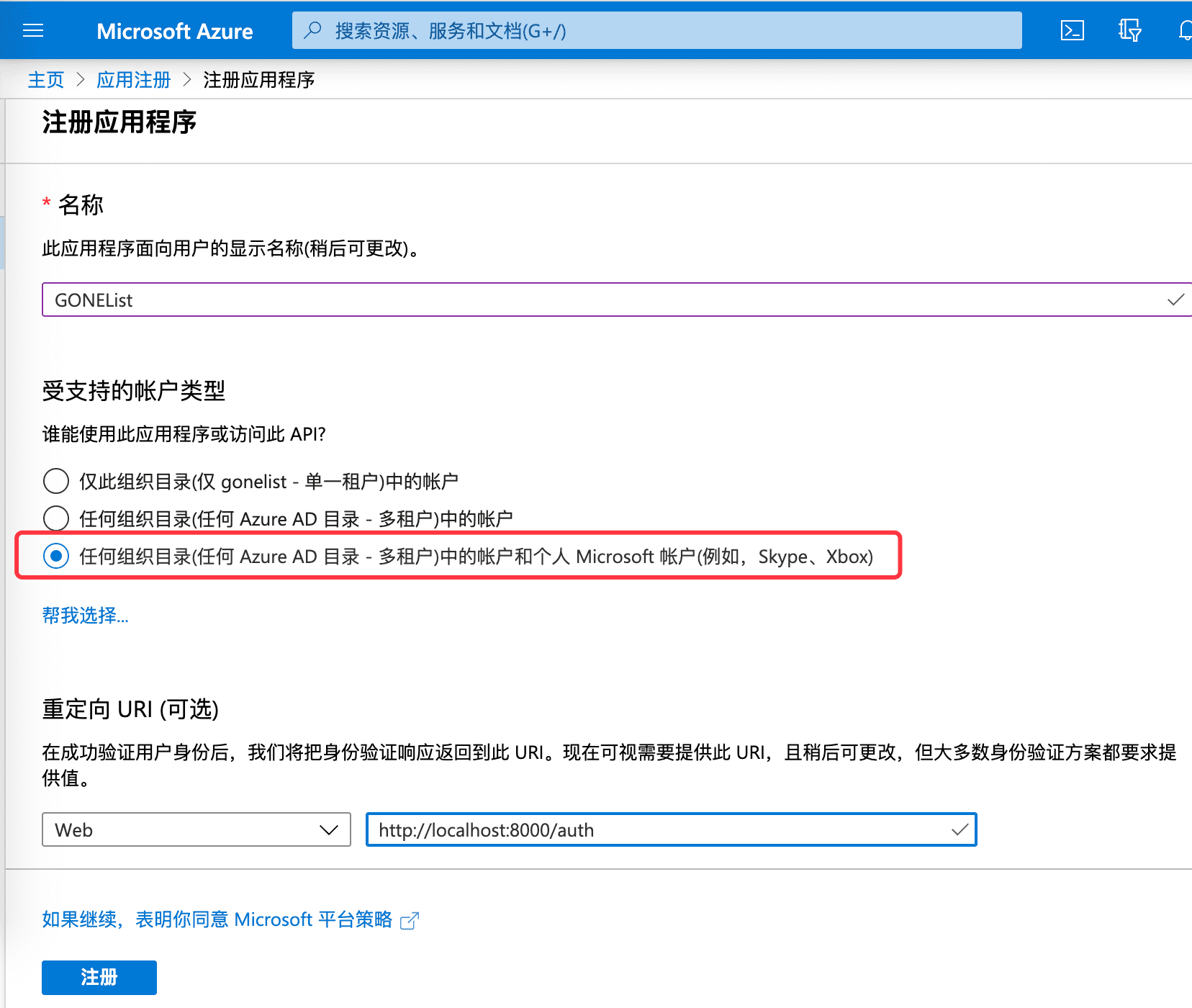Click the checkmark in the GONEList name field

tap(1175, 300)
